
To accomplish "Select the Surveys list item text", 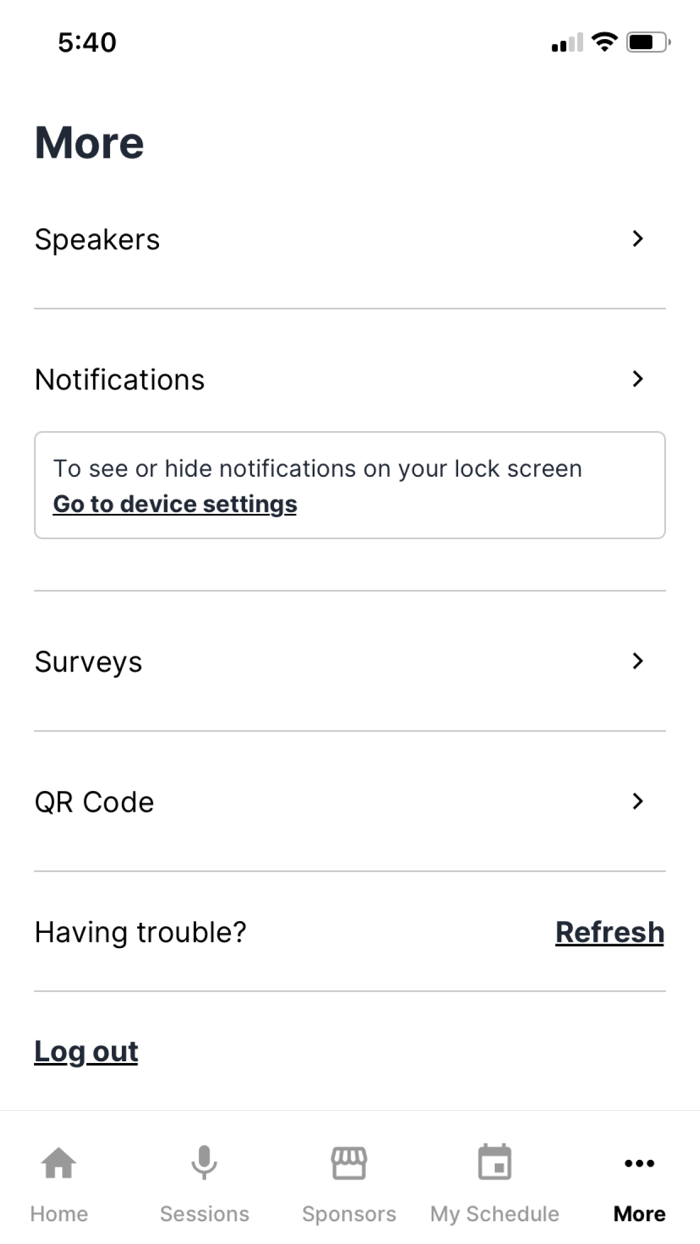I will tap(88, 662).
